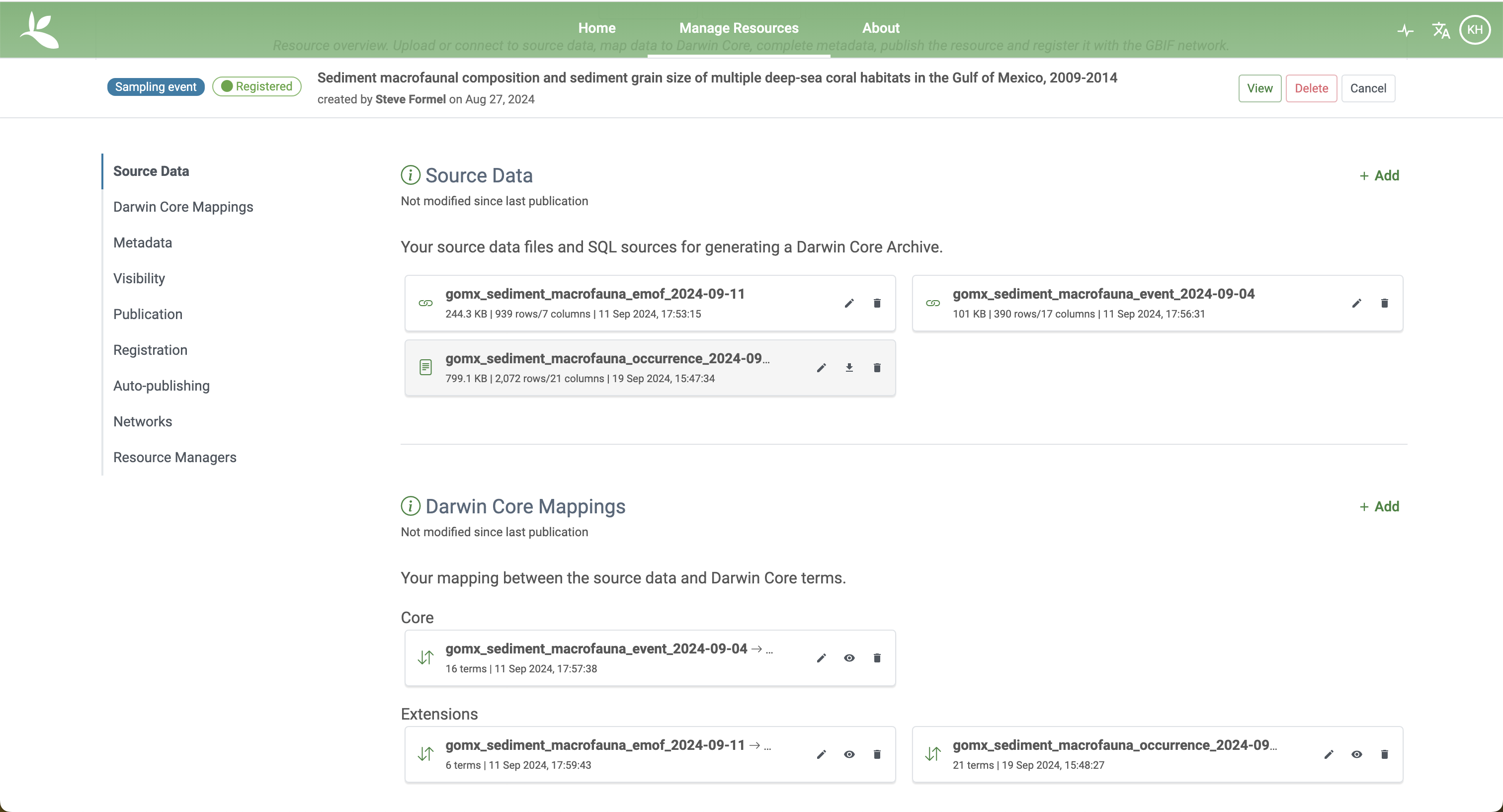Screen dimensions: 1503x812
Task: Delete the emof_2024-09-11 source file
Action: coord(876,303)
